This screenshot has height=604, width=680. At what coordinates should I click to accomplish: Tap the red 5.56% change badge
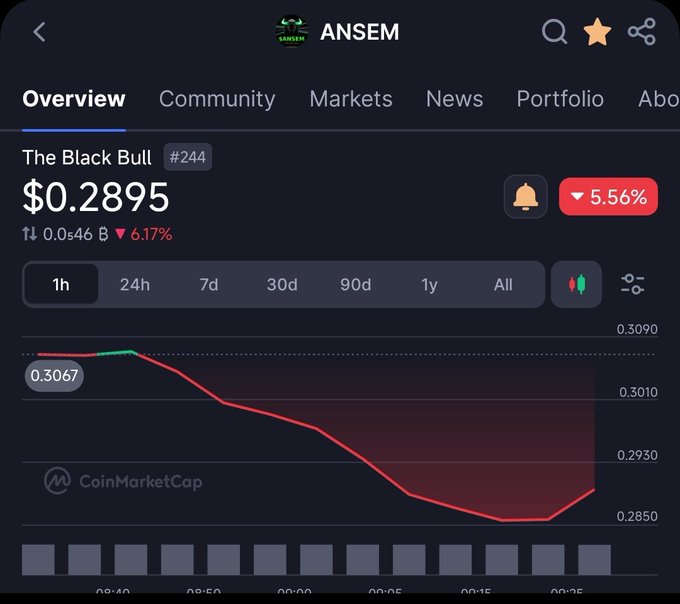pyautogui.click(x=608, y=196)
